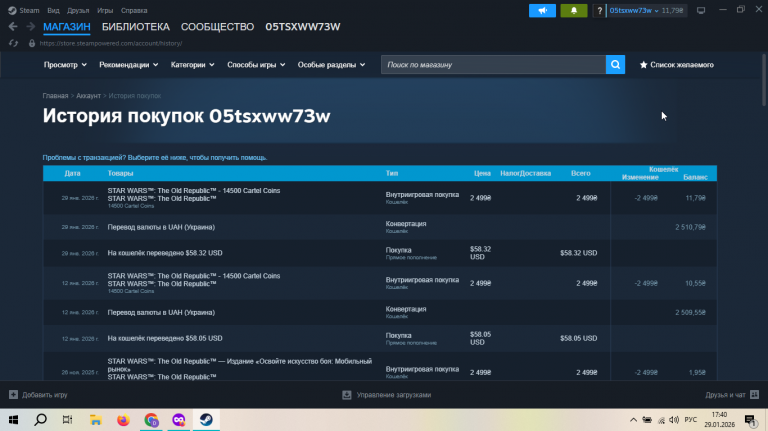Open the row with balance 2 510,79₴
768x431 pixels.
tap(380, 227)
